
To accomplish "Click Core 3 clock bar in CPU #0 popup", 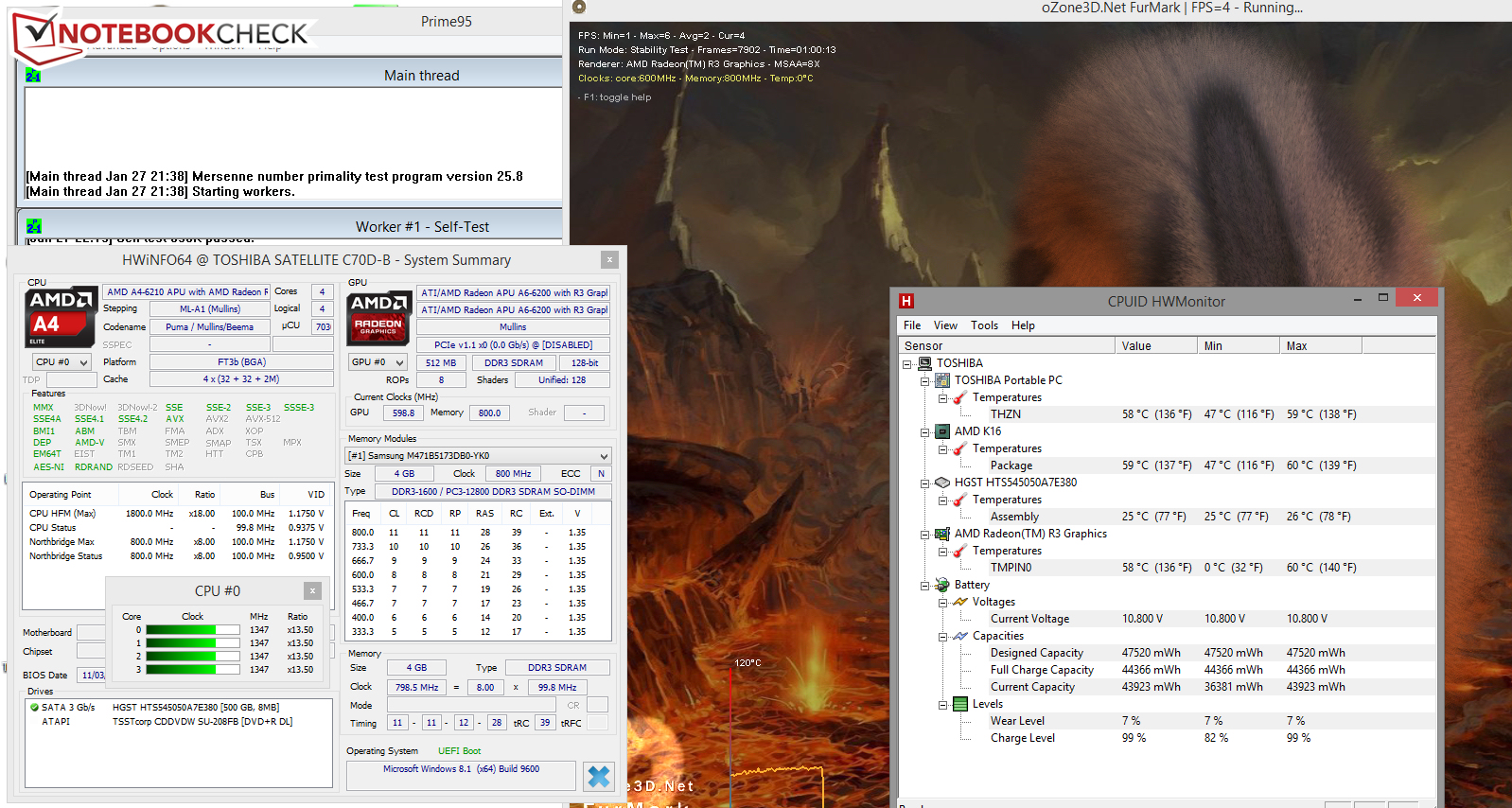I will click(194, 670).
